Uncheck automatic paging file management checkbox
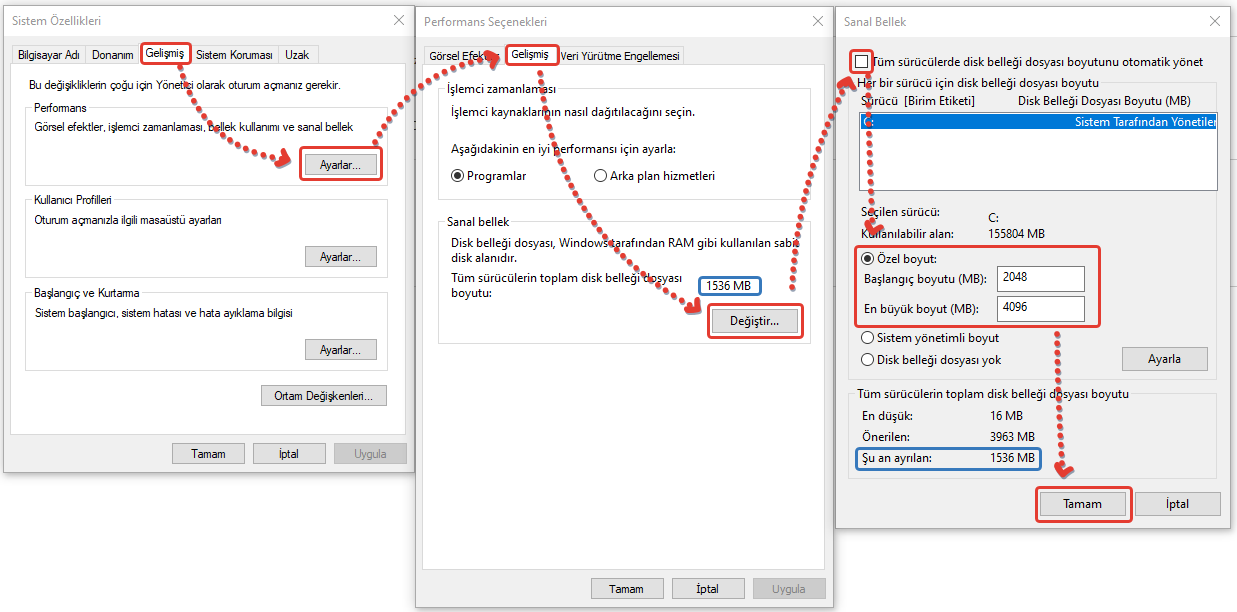The width and height of the screenshot is (1237, 612). pos(861,62)
